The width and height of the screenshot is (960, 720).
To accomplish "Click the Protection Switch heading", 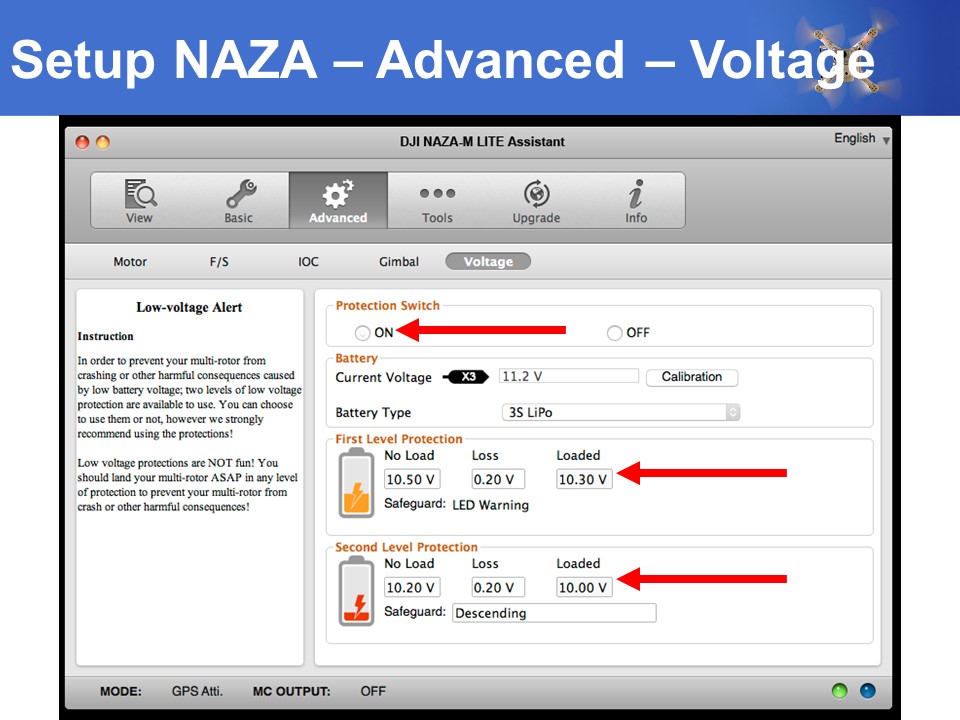I will pos(388,306).
